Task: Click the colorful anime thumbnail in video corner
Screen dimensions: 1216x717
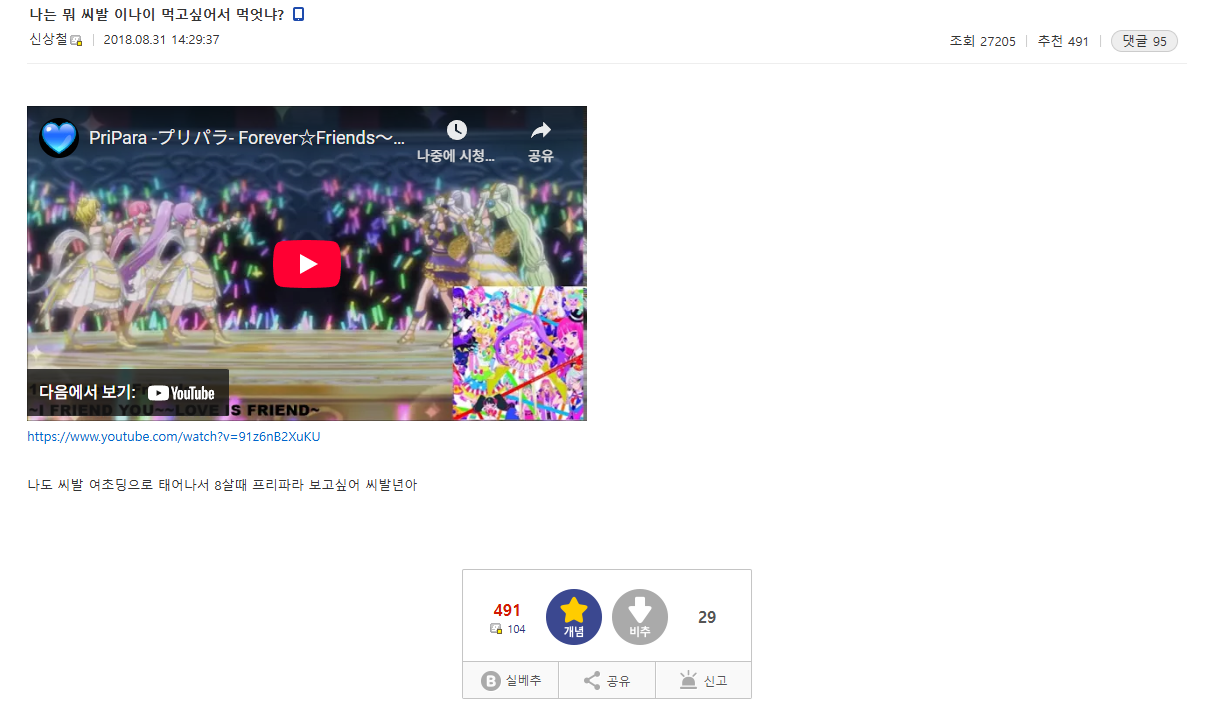Action: pyautogui.click(x=519, y=353)
